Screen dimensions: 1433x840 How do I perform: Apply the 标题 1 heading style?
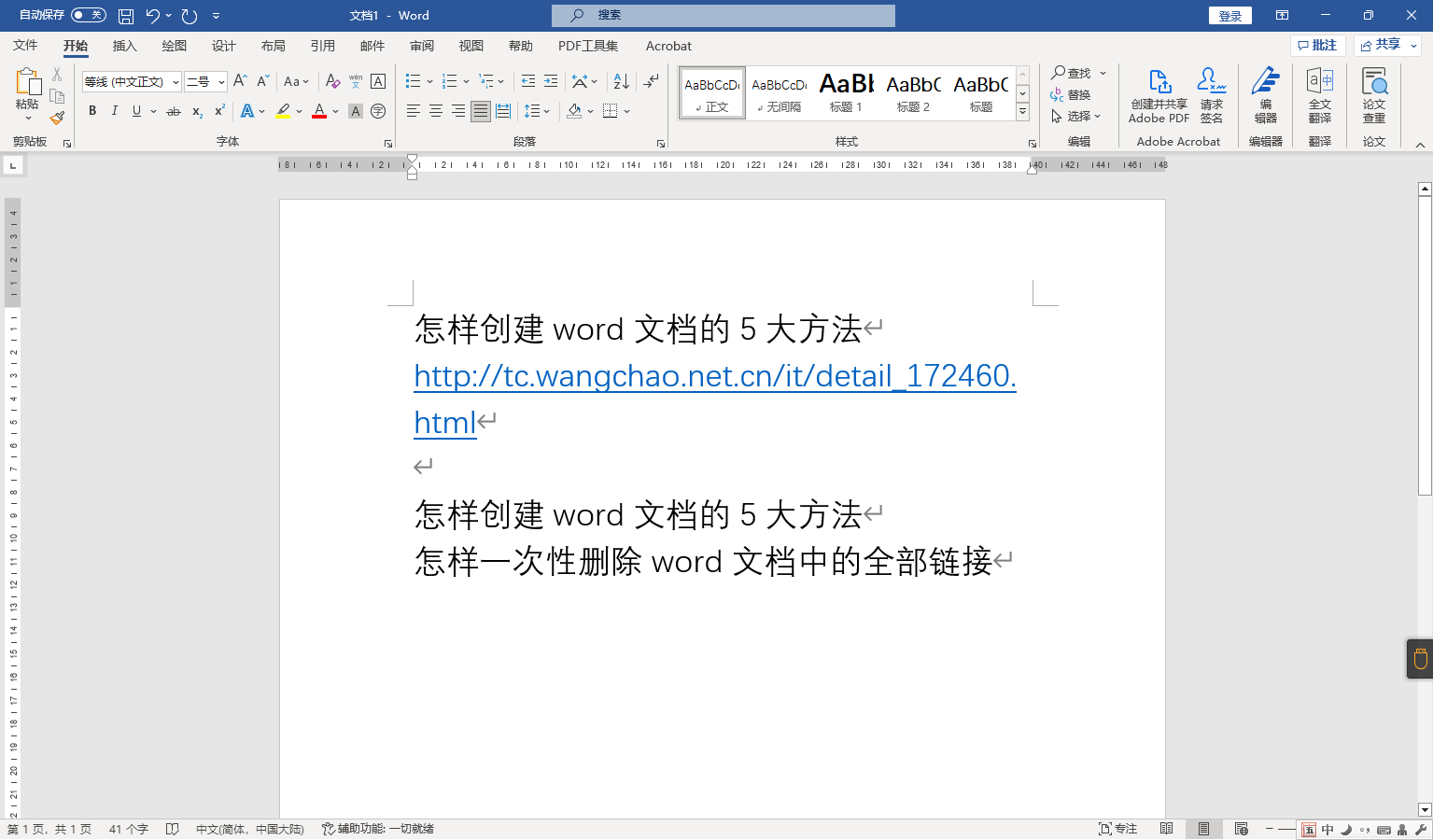pyautogui.click(x=846, y=92)
